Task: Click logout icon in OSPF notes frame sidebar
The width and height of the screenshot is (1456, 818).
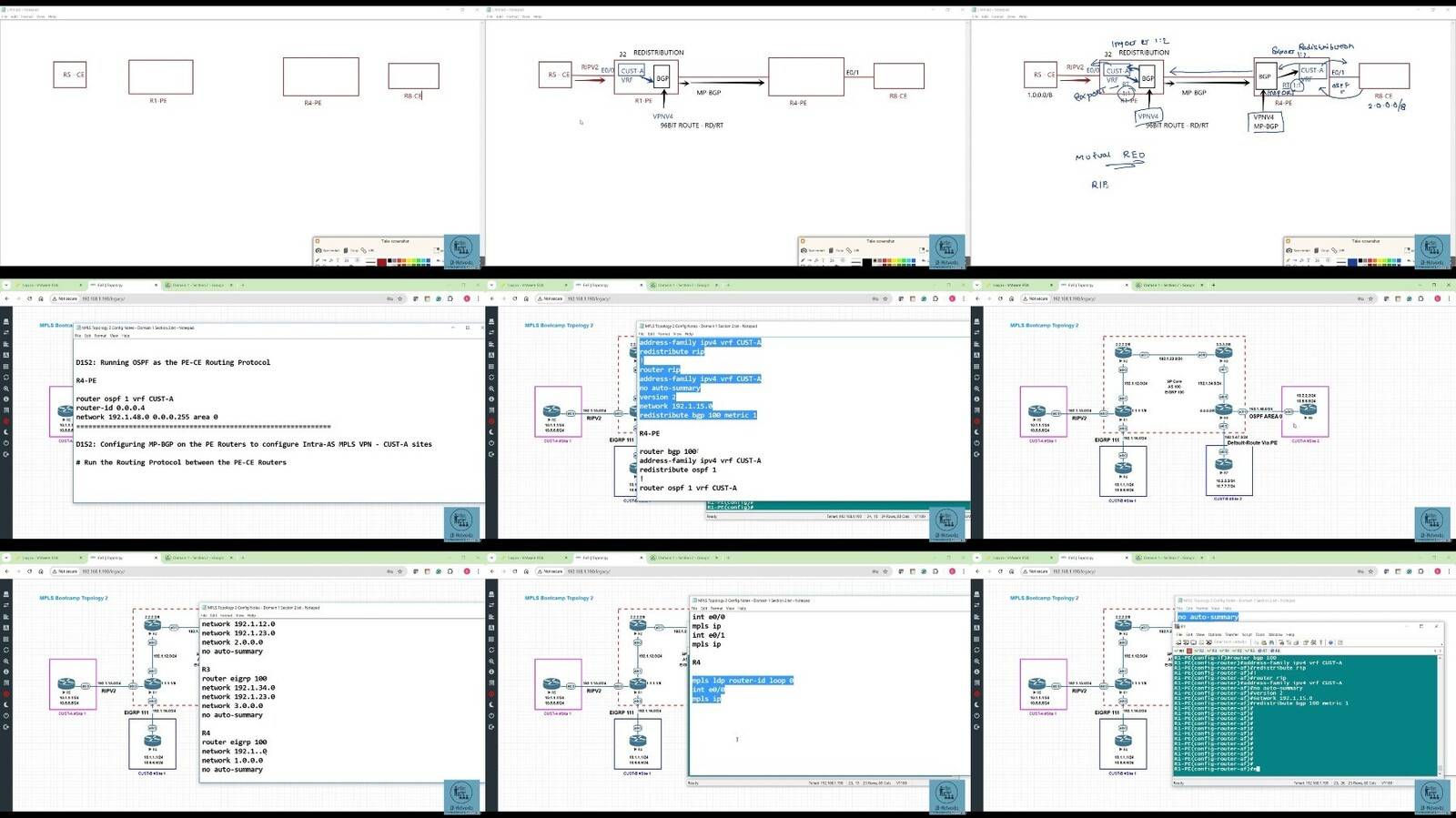Action: (5, 454)
